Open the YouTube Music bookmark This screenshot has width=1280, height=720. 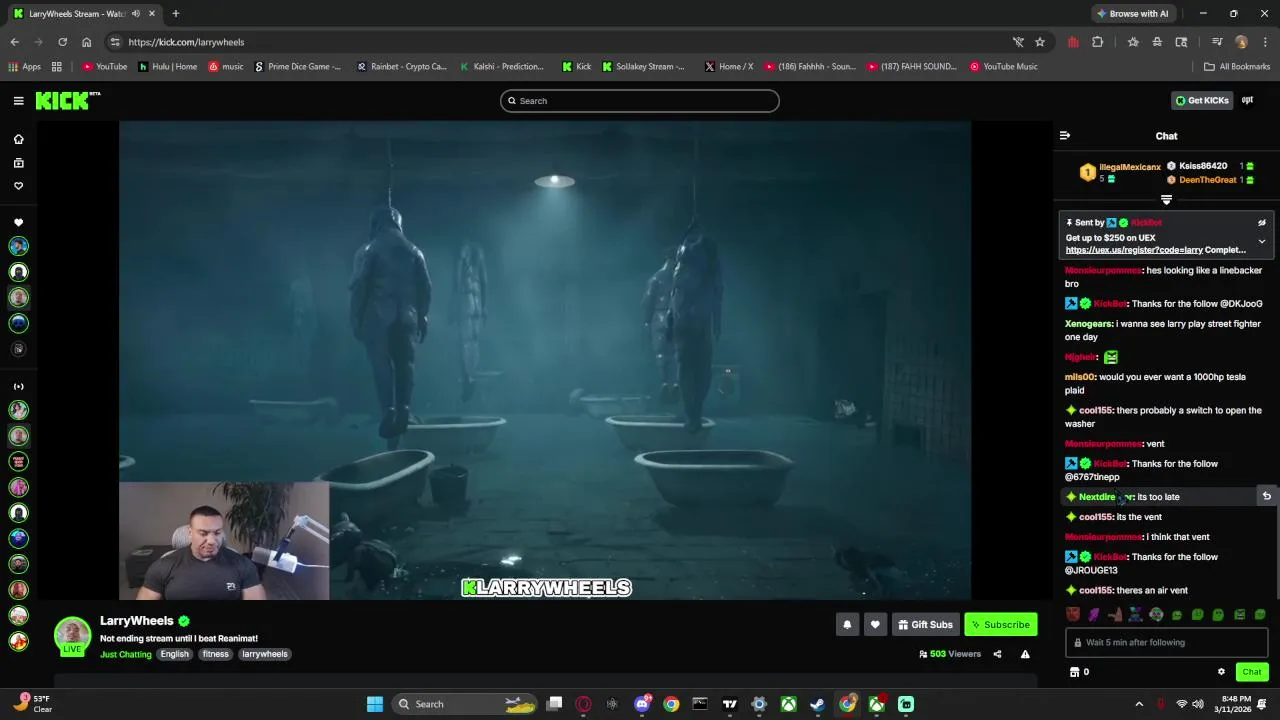coord(1003,67)
